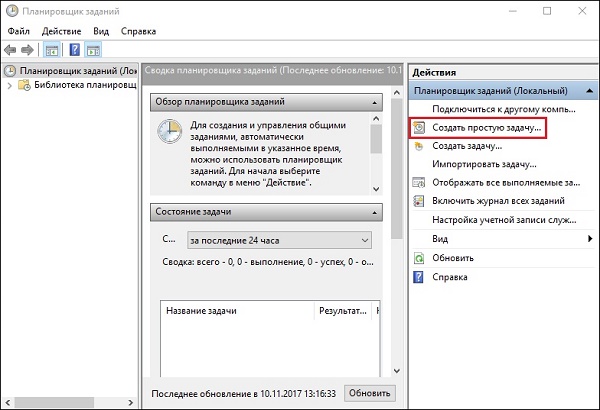Click the 'Обновить' button at the bottom
Image resolution: width=600 pixels, height=410 pixels.
[369, 392]
